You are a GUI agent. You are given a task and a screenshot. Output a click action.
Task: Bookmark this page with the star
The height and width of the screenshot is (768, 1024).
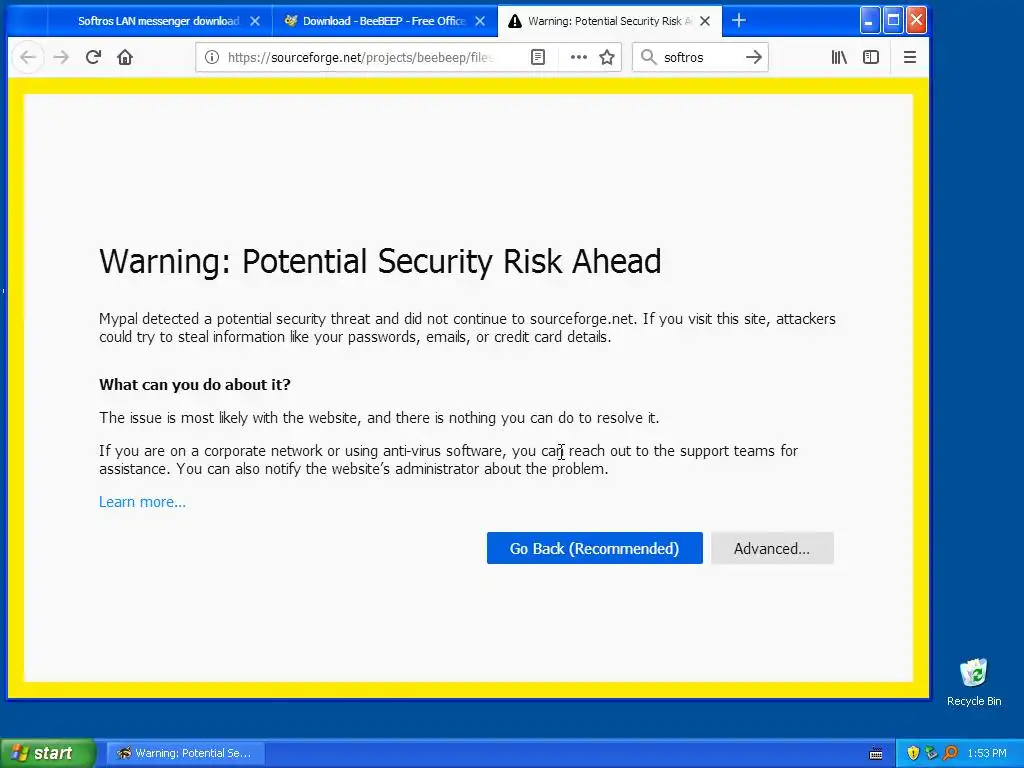coord(607,57)
